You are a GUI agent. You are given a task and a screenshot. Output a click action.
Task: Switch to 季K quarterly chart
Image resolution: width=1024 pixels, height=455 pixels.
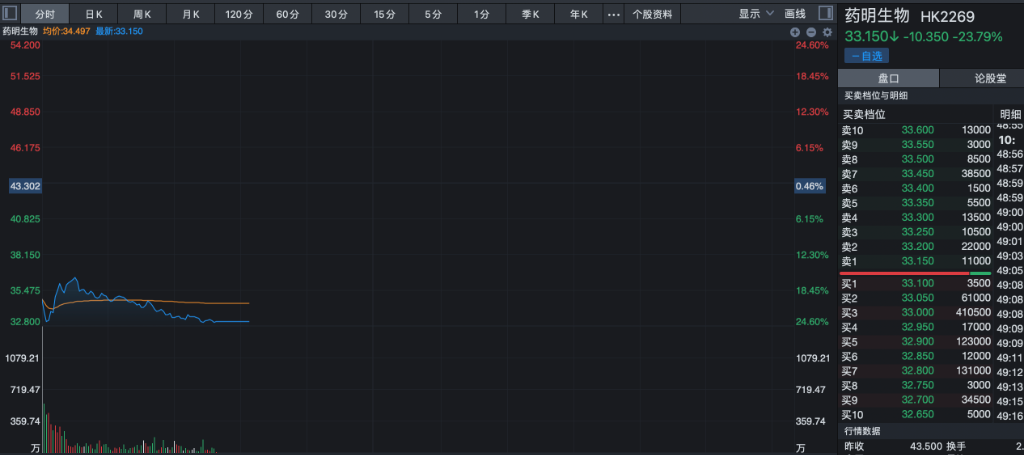(x=530, y=14)
